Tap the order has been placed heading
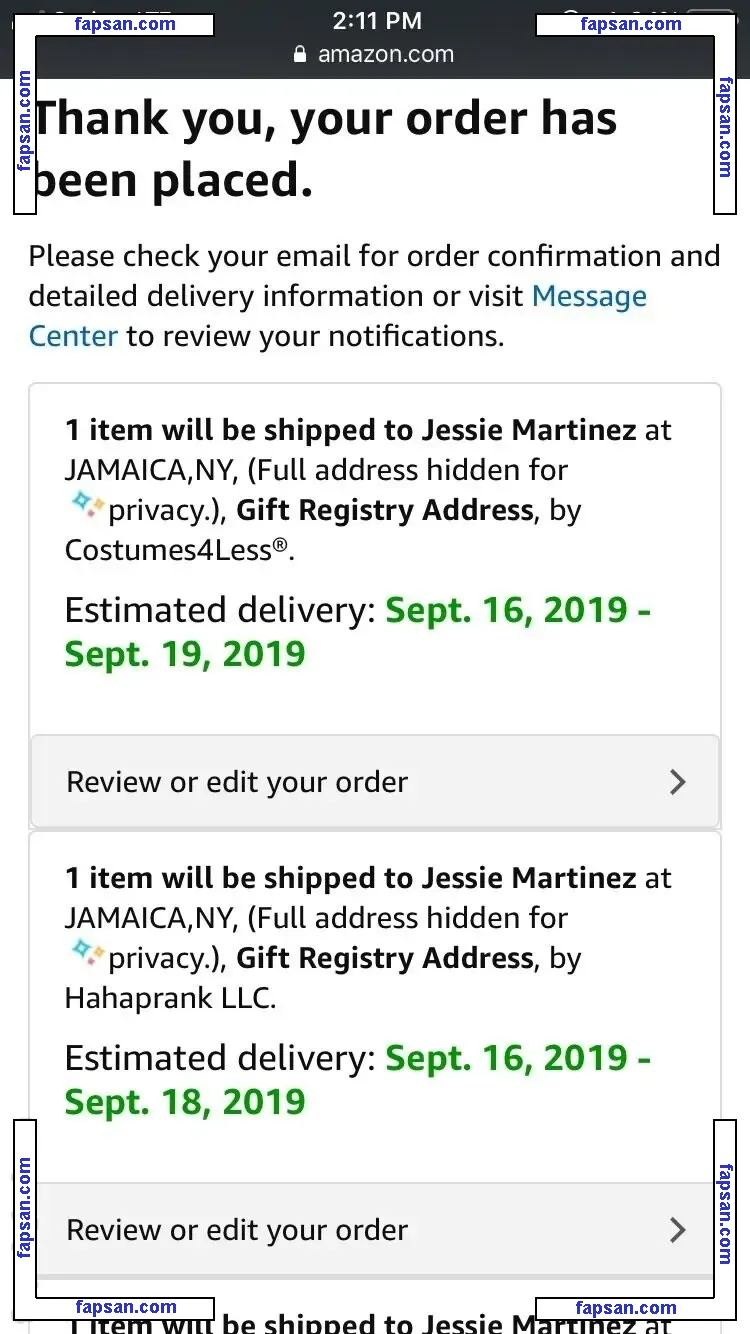The width and height of the screenshot is (750, 1334). pyautogui.click(x=326, y=150)
